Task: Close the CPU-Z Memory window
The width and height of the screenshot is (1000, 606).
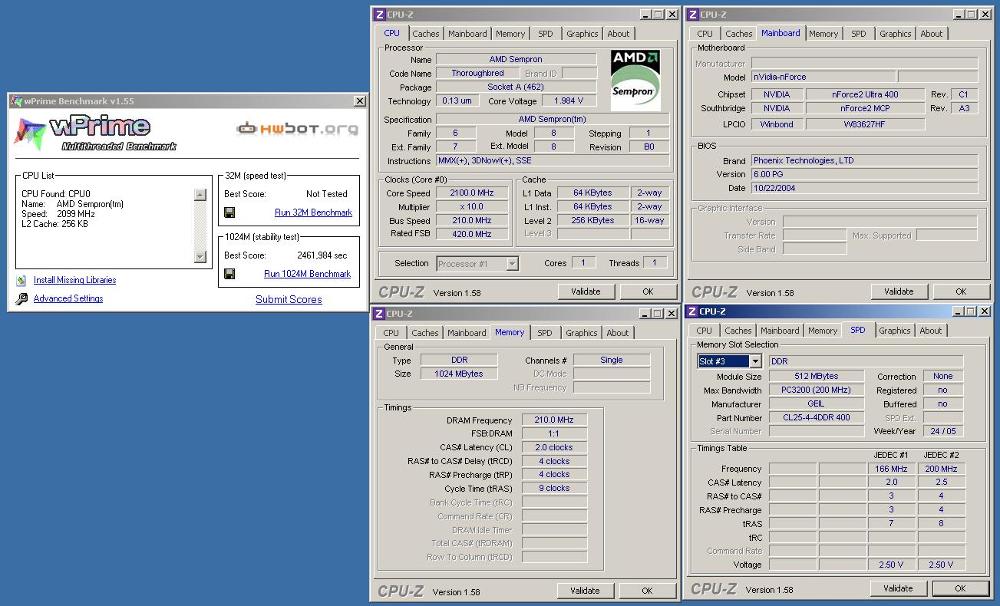Action: [x=672, y=313]
